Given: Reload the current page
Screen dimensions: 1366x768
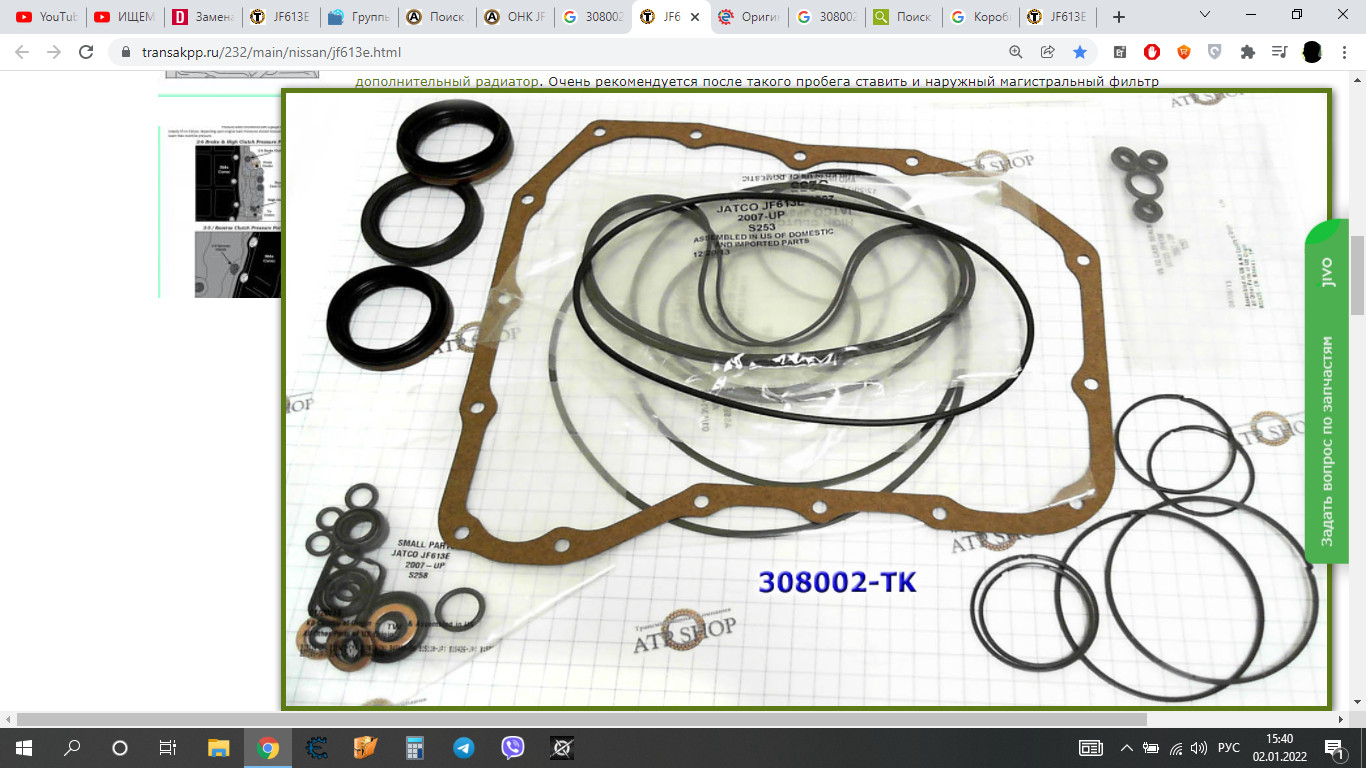Looking at the screenshot, I should [87, 52].
